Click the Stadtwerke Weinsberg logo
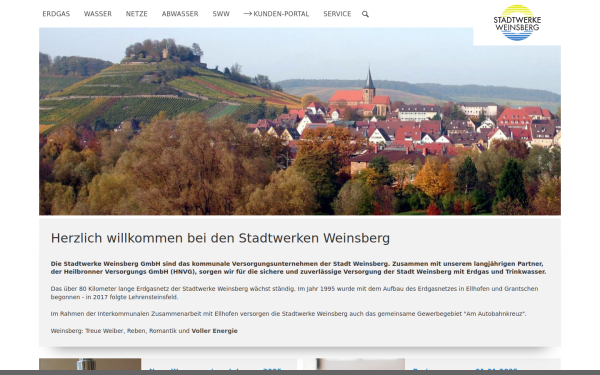This screenshot has width=600, height=375. (517, 23)
